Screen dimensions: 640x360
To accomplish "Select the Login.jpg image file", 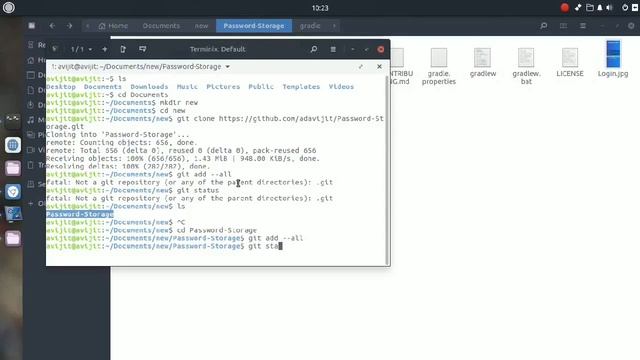I will tap(613, 59).
